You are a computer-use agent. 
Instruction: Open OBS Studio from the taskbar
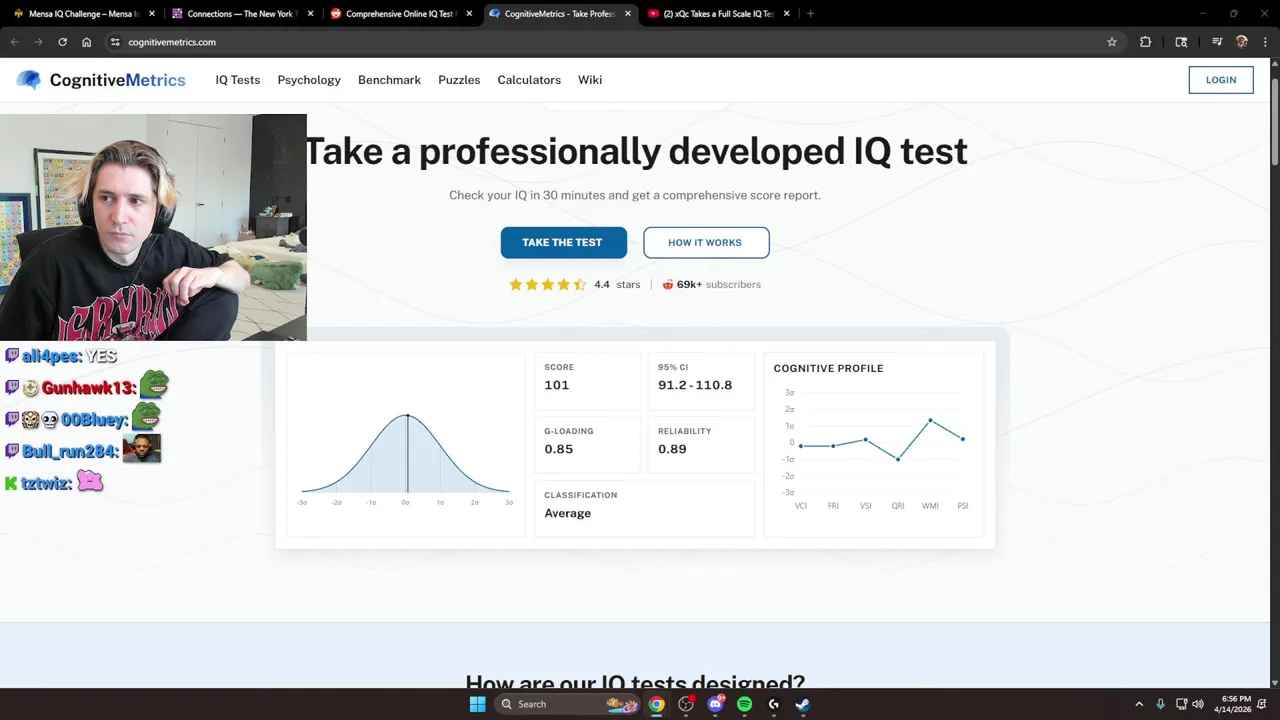tap(686, 704)
